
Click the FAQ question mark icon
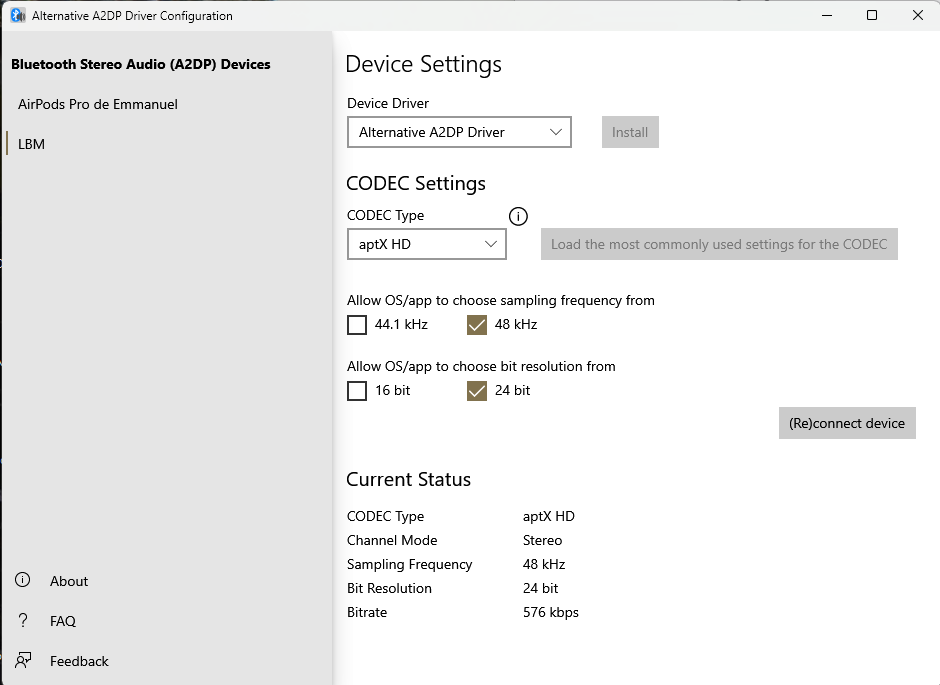[x=23, y=621]
